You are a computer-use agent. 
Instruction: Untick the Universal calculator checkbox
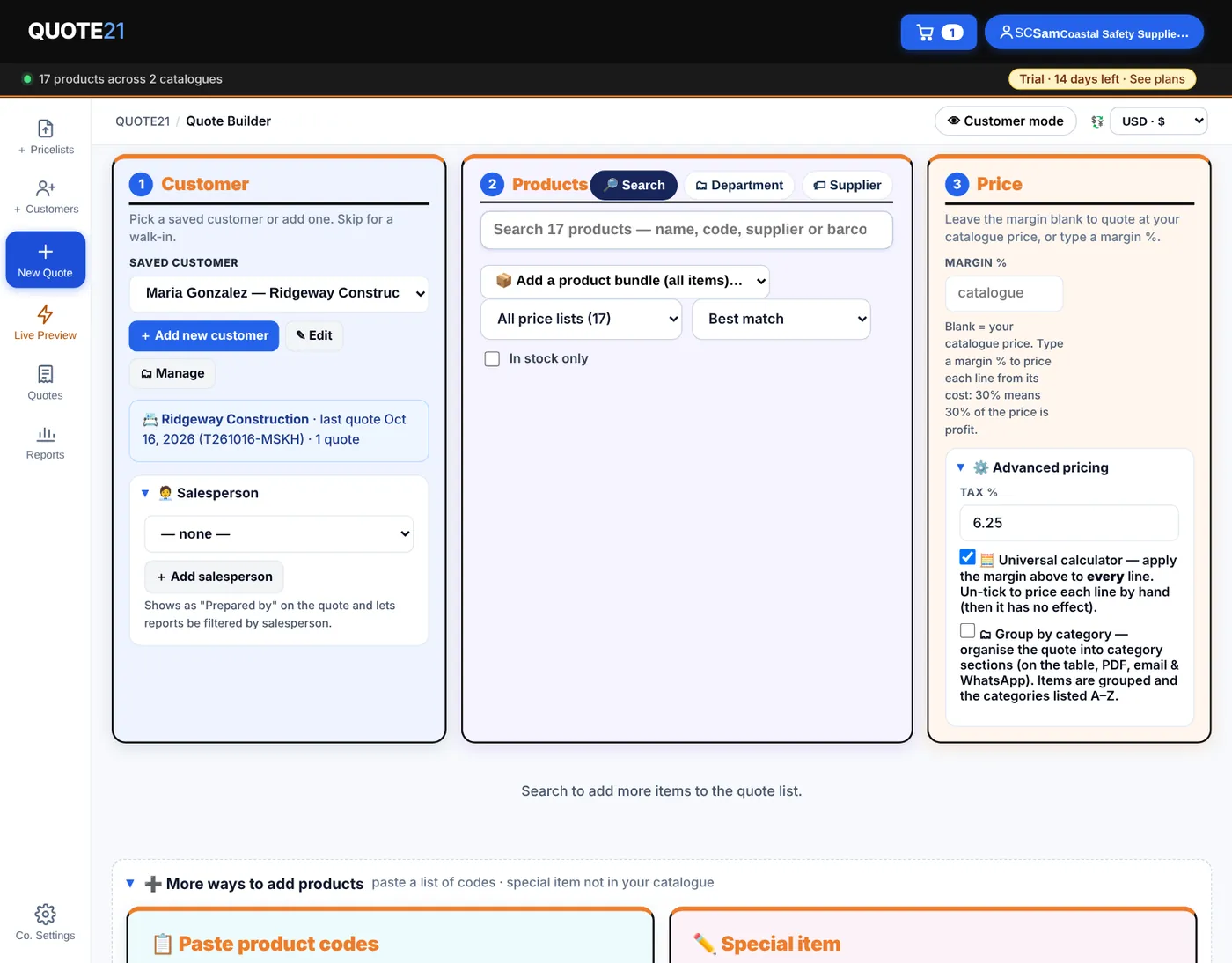click(967, 557)
